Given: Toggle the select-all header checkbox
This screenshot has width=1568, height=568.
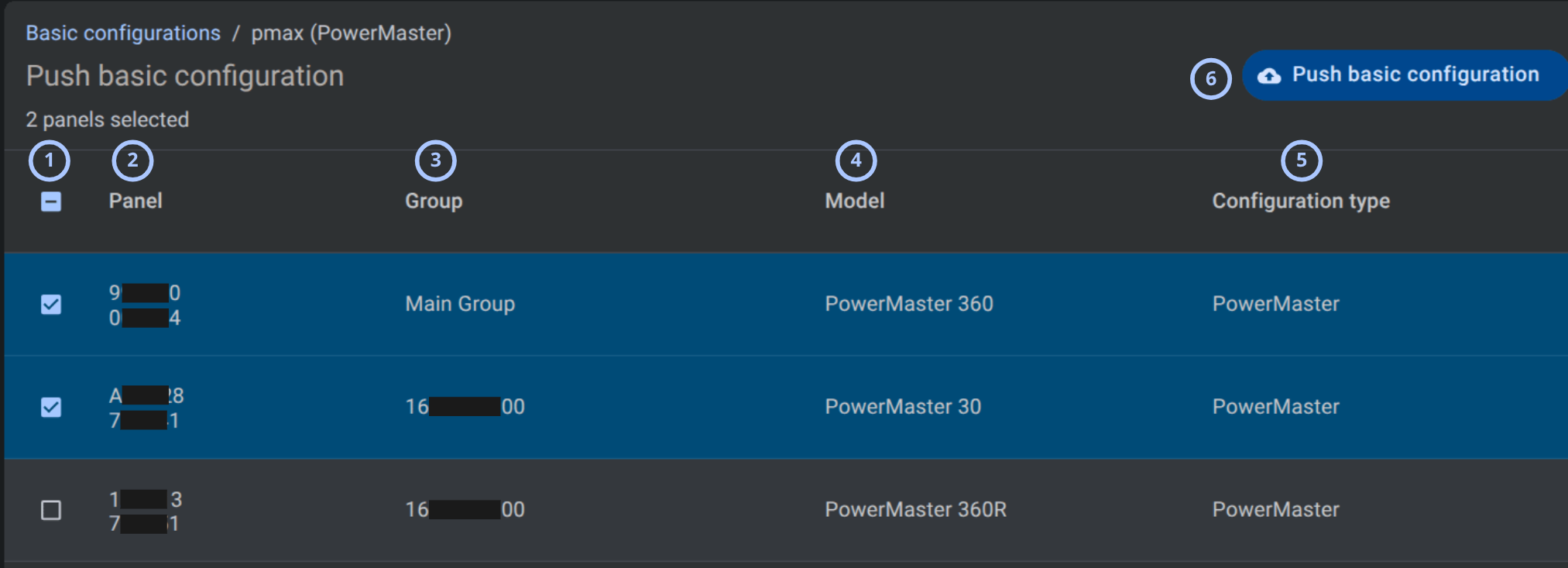Looking at the screenshot, I should coord(51,201).
